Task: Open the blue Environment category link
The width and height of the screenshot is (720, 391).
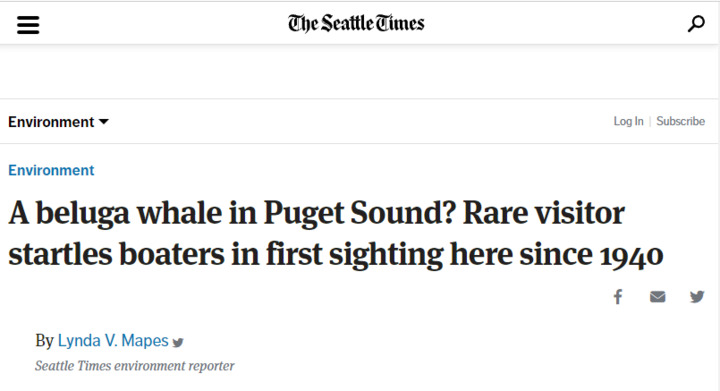Action: click(x=51, y=170)
